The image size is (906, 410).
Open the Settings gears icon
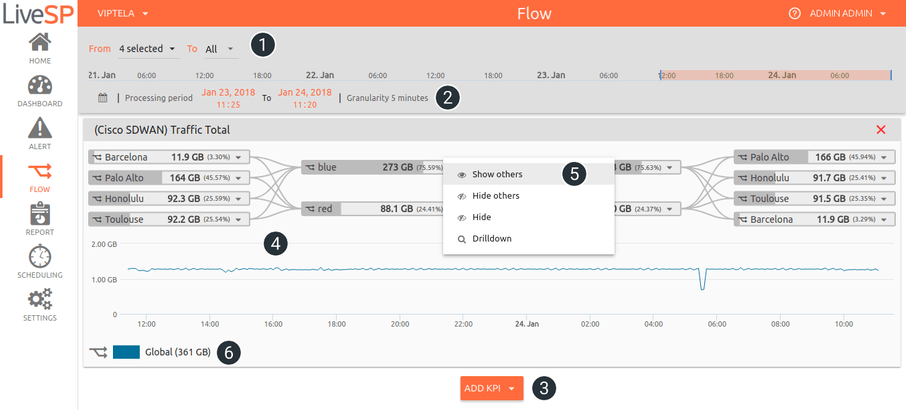[40, 299]
